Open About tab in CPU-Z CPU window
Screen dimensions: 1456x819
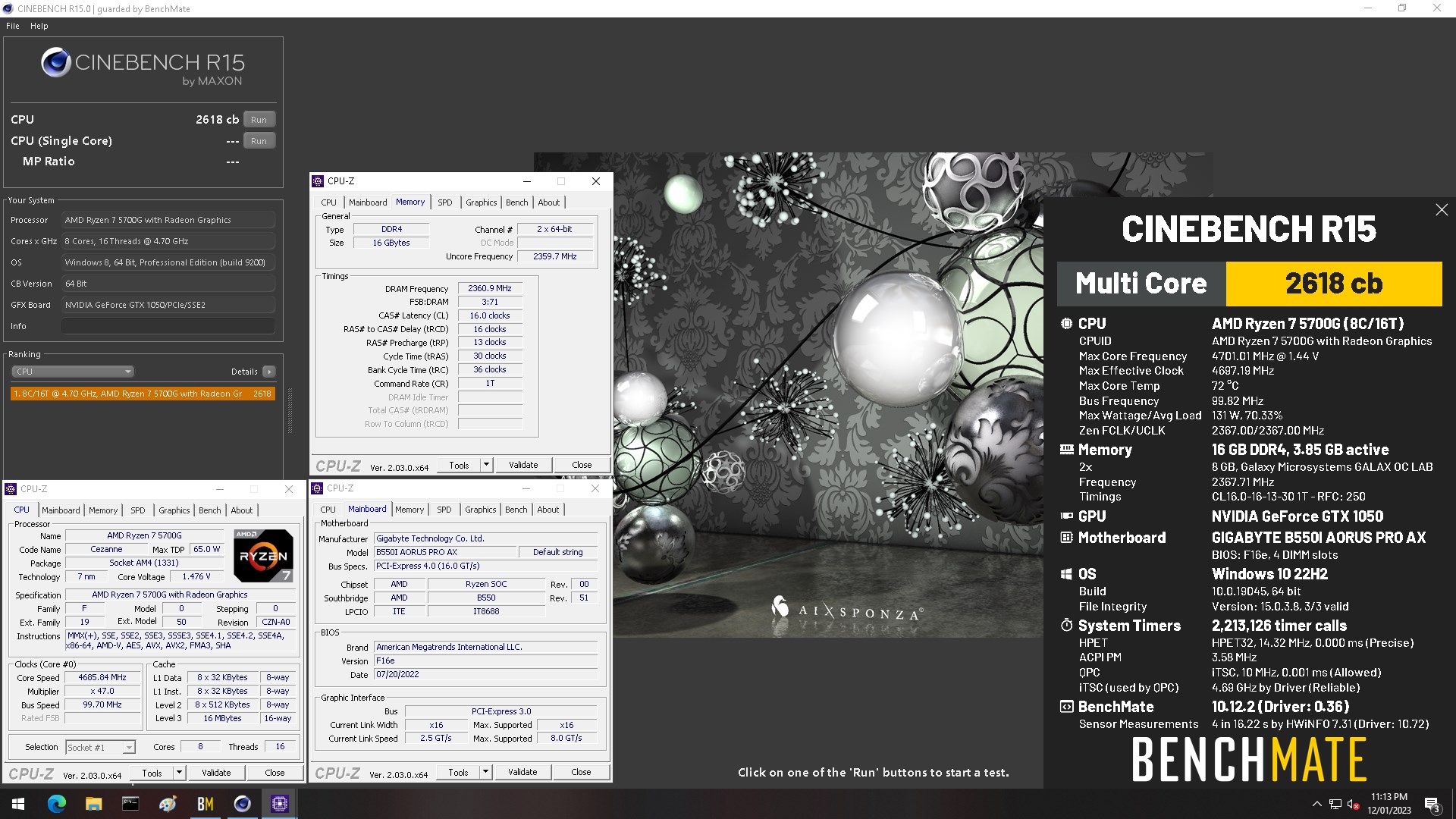click(242, 510)
